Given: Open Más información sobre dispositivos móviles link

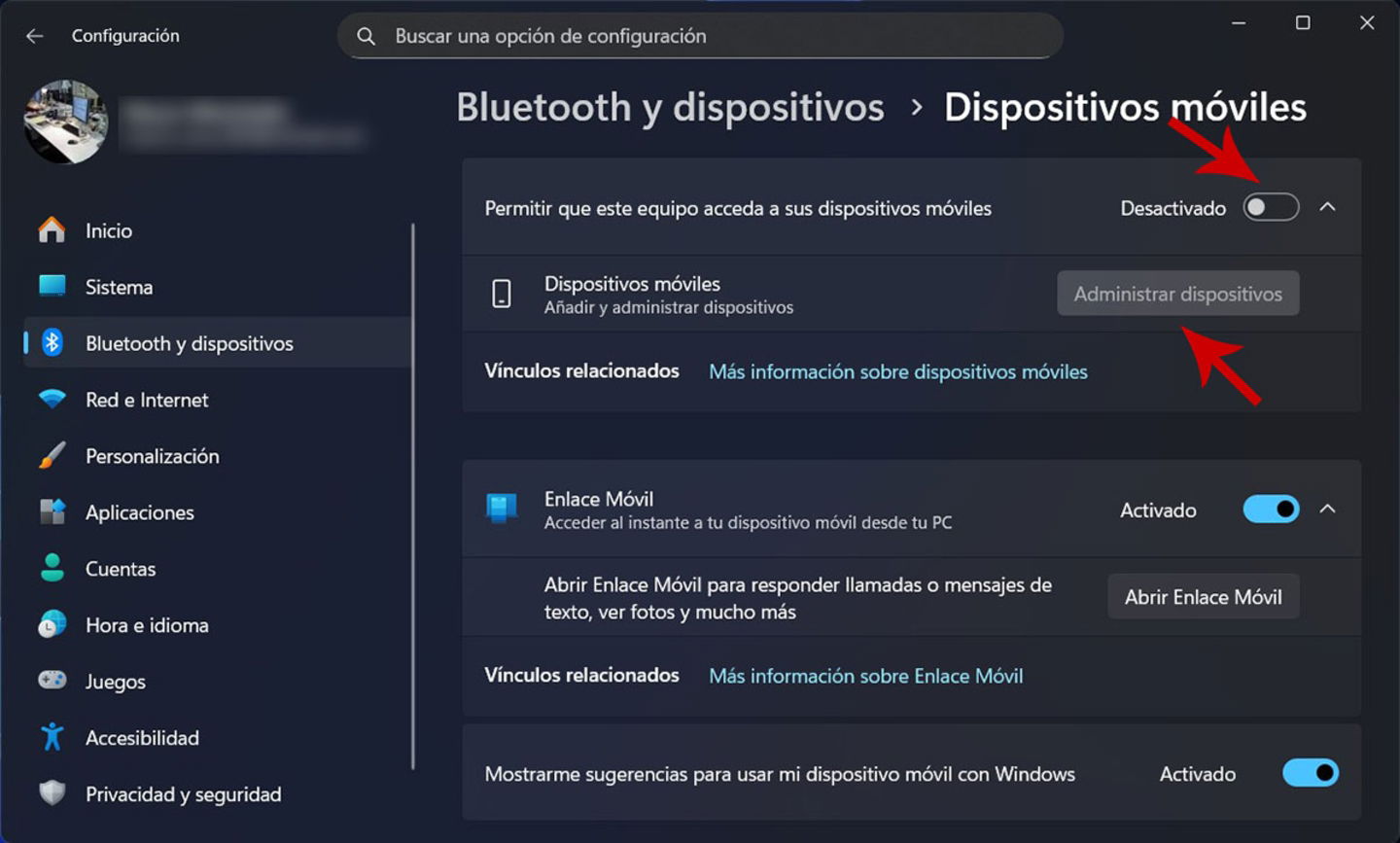Looking at the screenshot, I should click(898, 371).
